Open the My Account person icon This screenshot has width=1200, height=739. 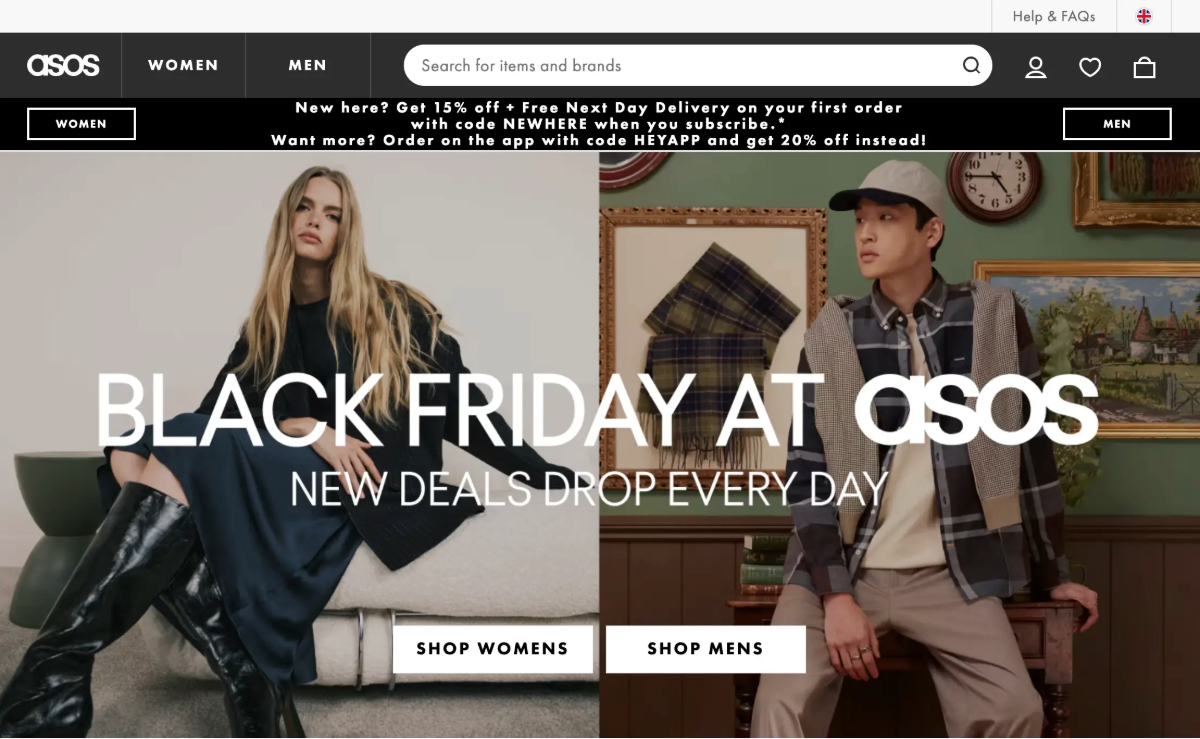(1036, 67)
